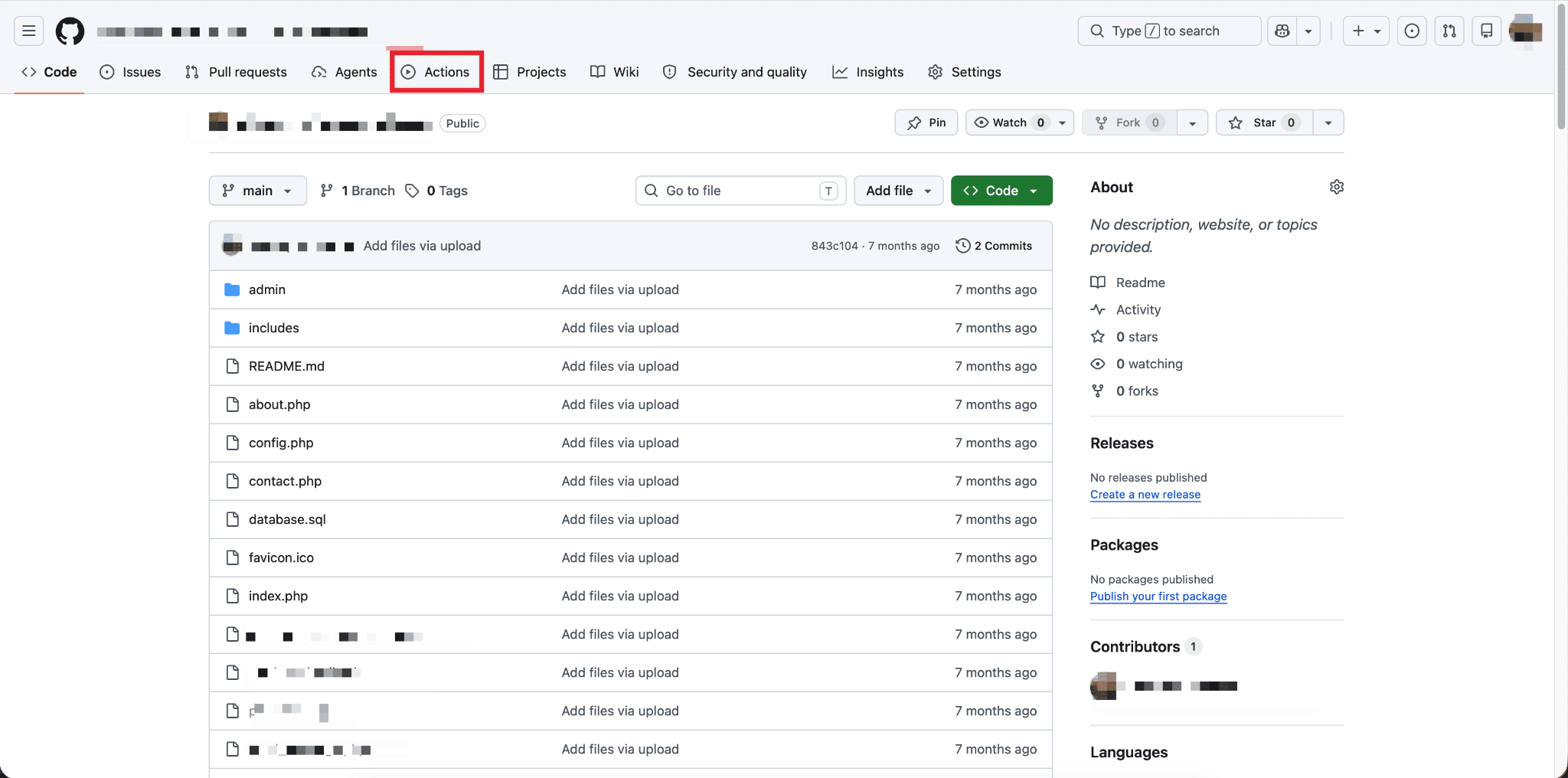Open the hamburger navigation menu

29,31
